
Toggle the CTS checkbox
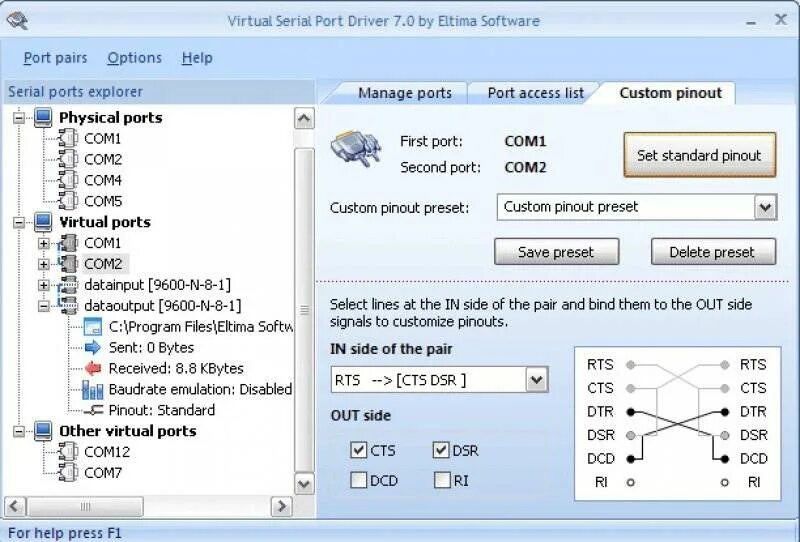point(359,450)
